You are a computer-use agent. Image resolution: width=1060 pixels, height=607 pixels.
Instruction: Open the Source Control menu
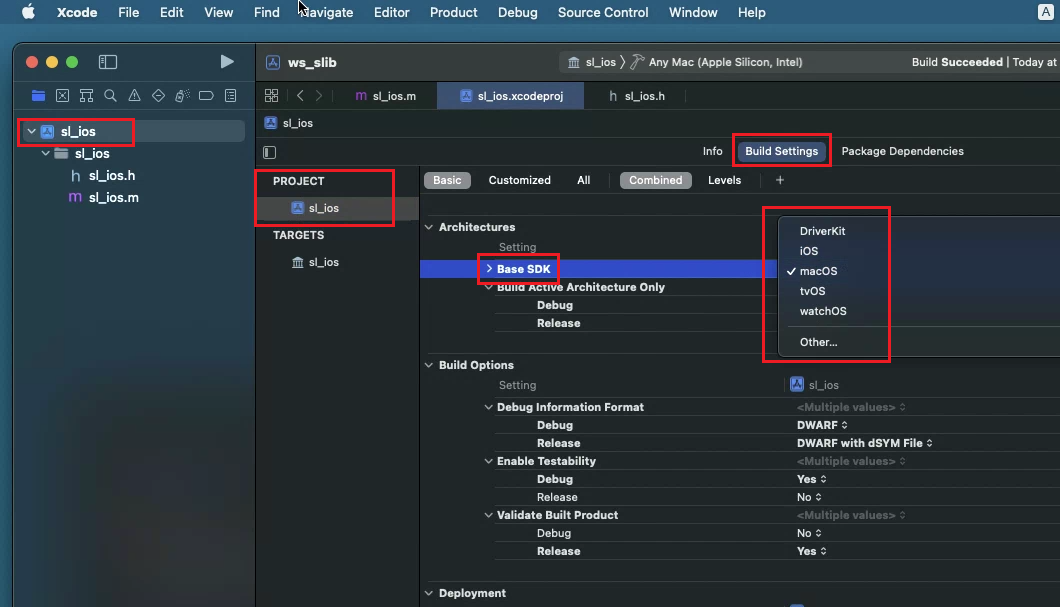point(603,12)
